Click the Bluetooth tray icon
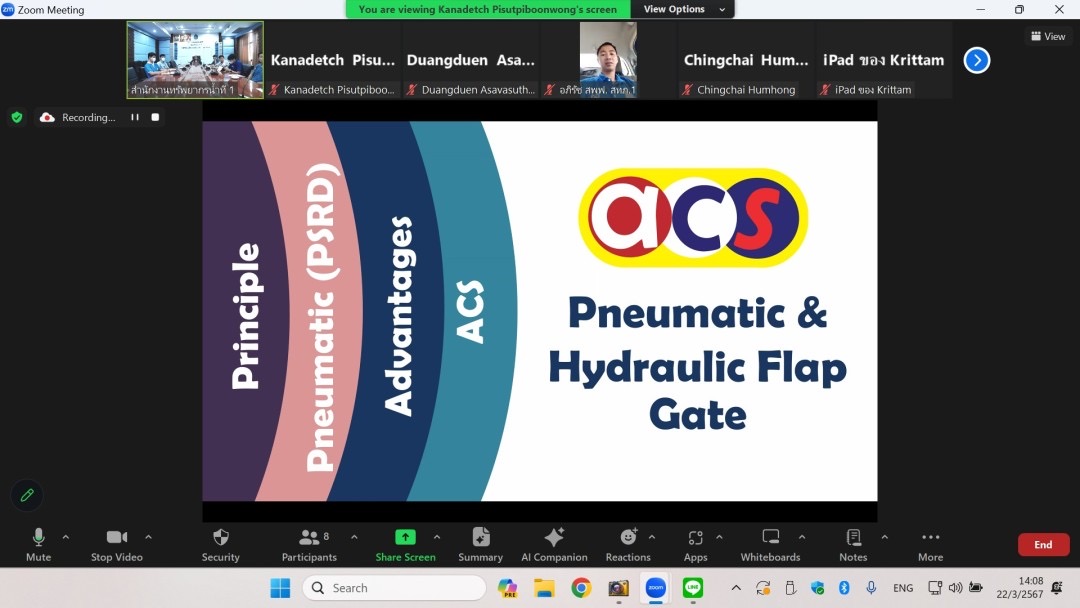 (844, 588)
